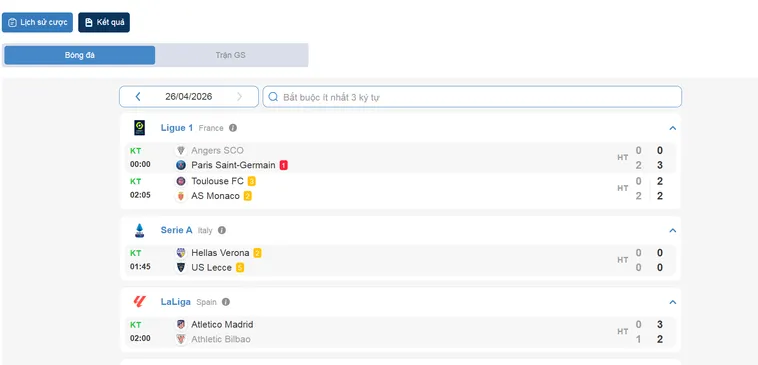Collapse the Serie A section

(672, 231)
